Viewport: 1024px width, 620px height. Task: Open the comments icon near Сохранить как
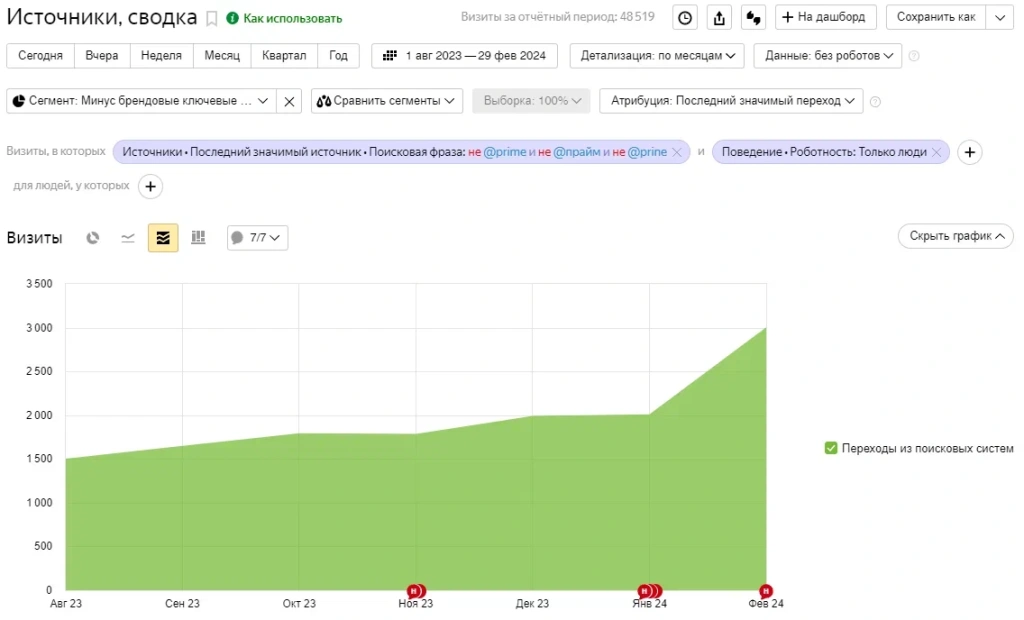pos(753,17)
